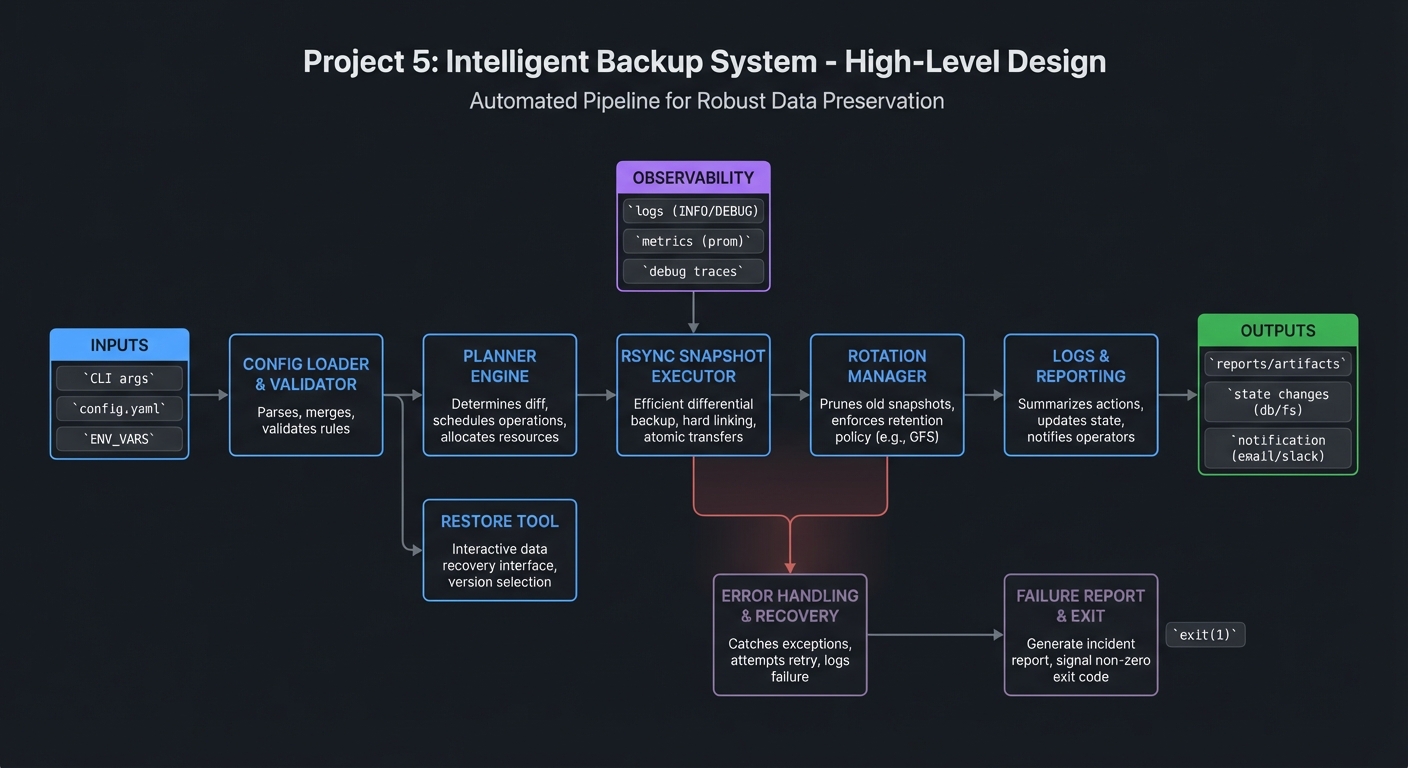Open the ROTATION MANAGER node
Viewport: 1408px width, 768px height.
pos(887,394)
